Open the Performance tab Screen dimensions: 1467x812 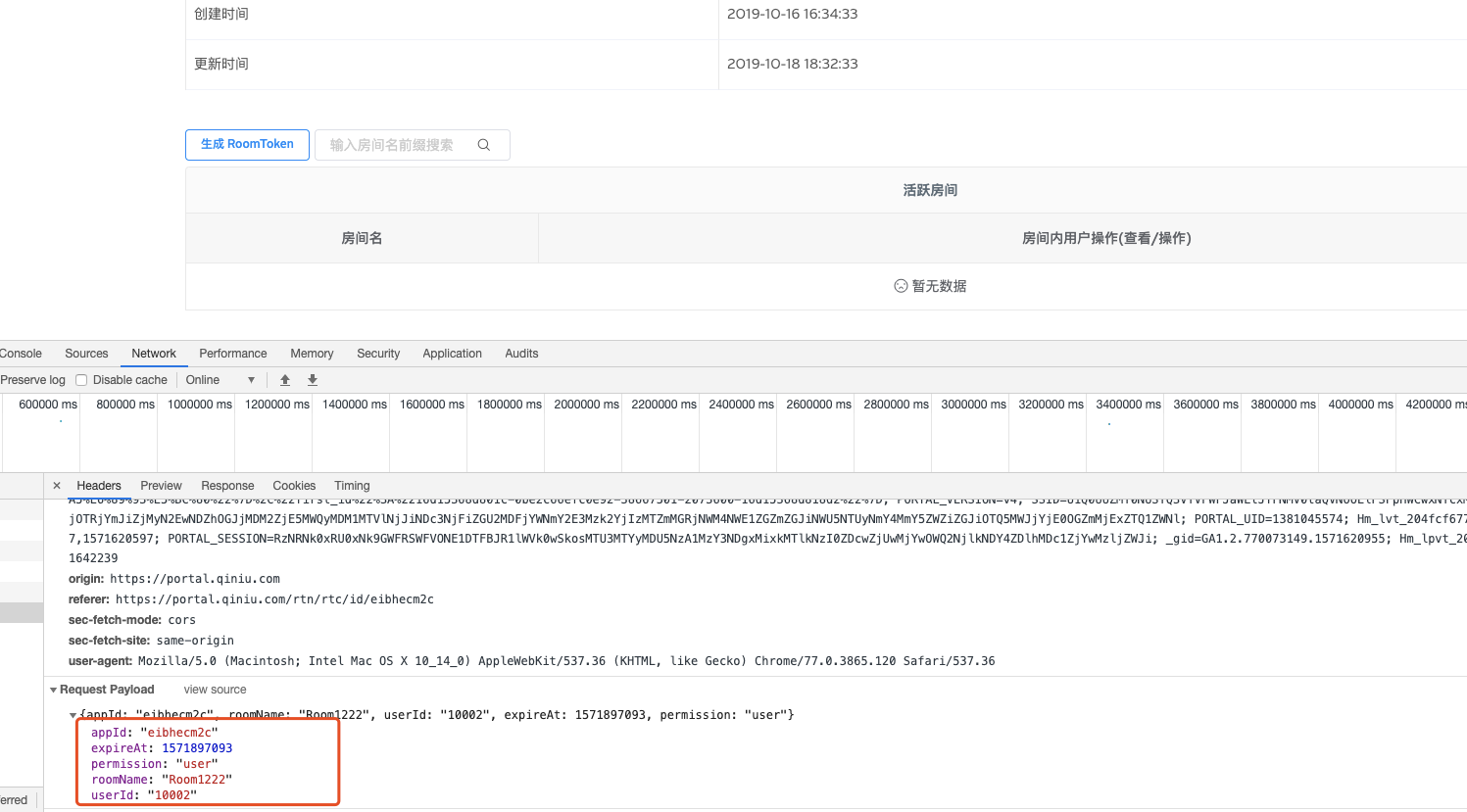click(x=232, y=354)
